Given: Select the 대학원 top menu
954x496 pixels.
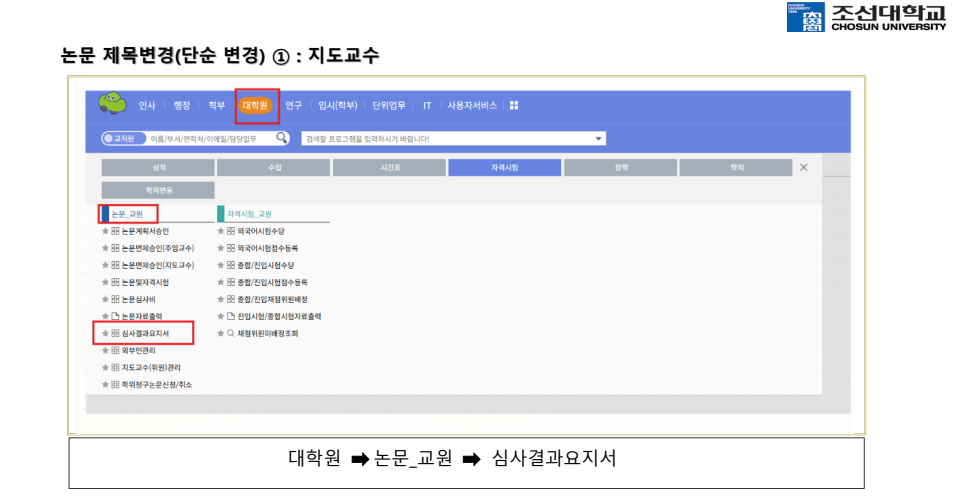Looking at the screenshot, I should coord(256,105).
